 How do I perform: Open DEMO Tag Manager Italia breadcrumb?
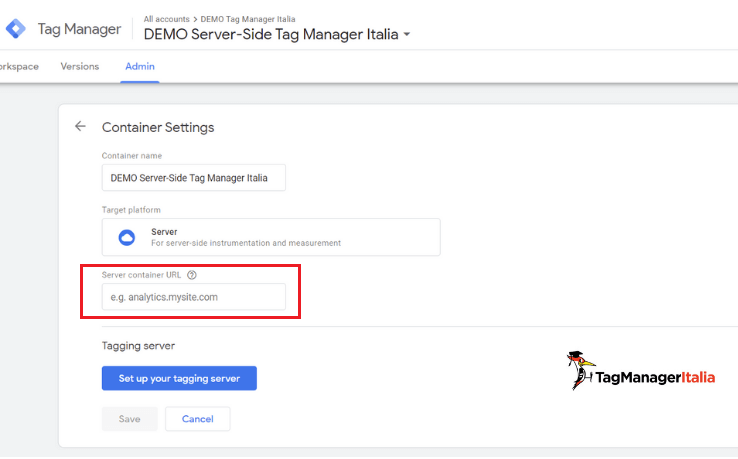(x=248, y=19)
